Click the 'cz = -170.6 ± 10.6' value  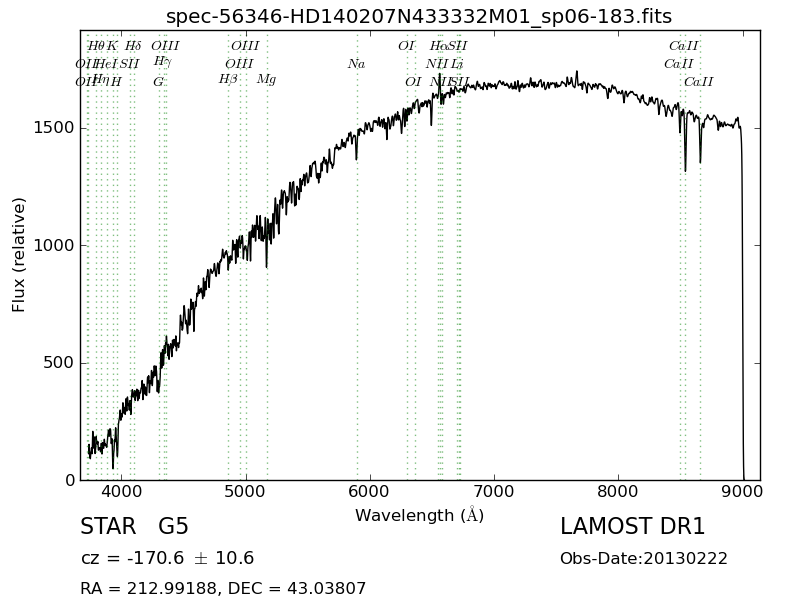point(167,558)
